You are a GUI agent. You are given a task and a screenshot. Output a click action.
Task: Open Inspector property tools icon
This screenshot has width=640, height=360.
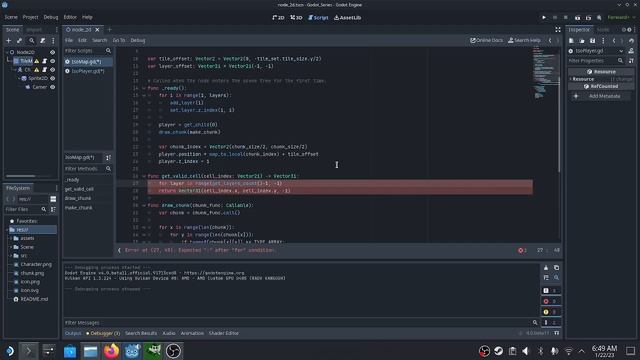(631, 60)
